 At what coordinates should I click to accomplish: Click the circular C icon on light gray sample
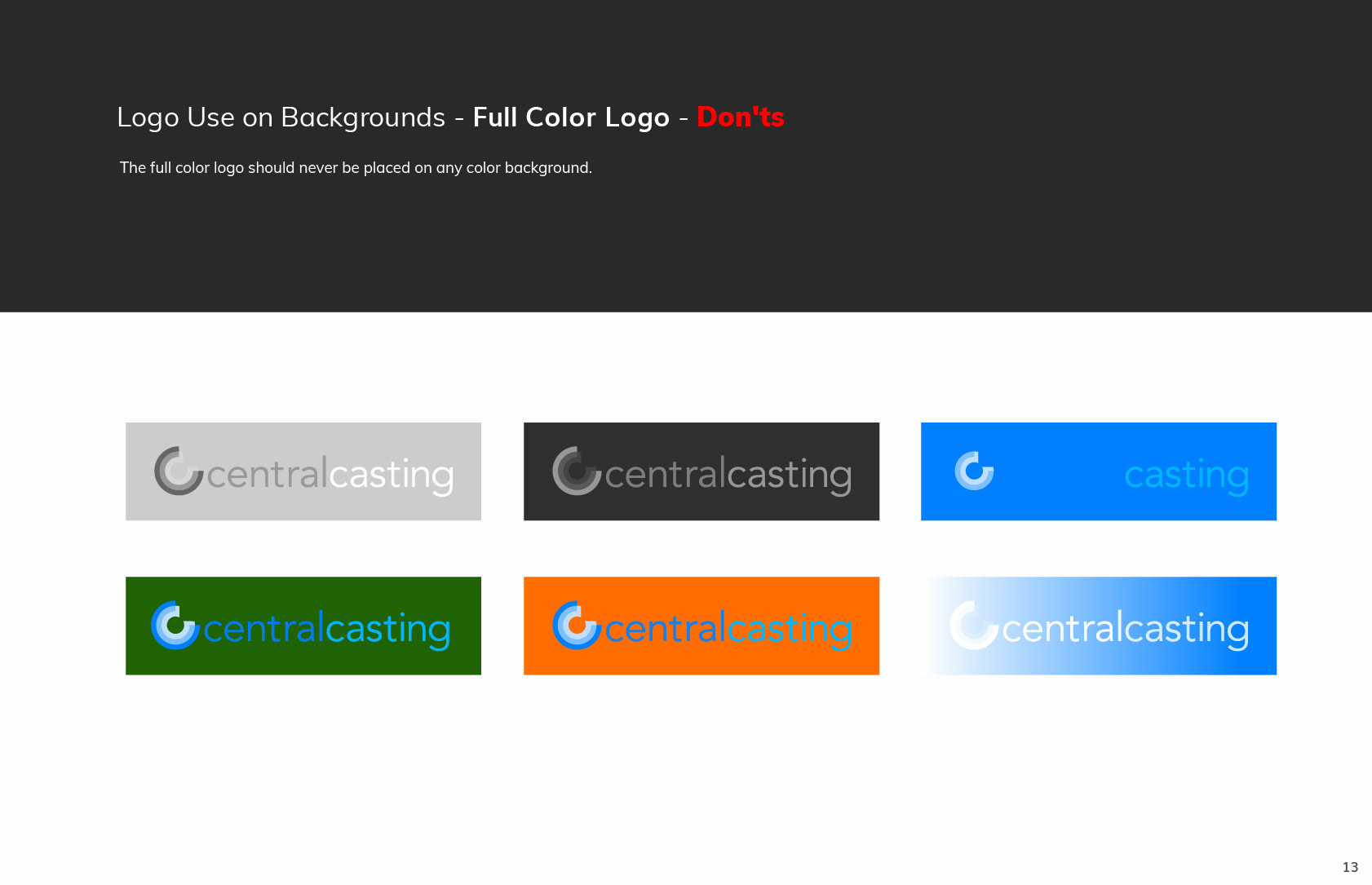pyautogui.click(x=178, y=471)
